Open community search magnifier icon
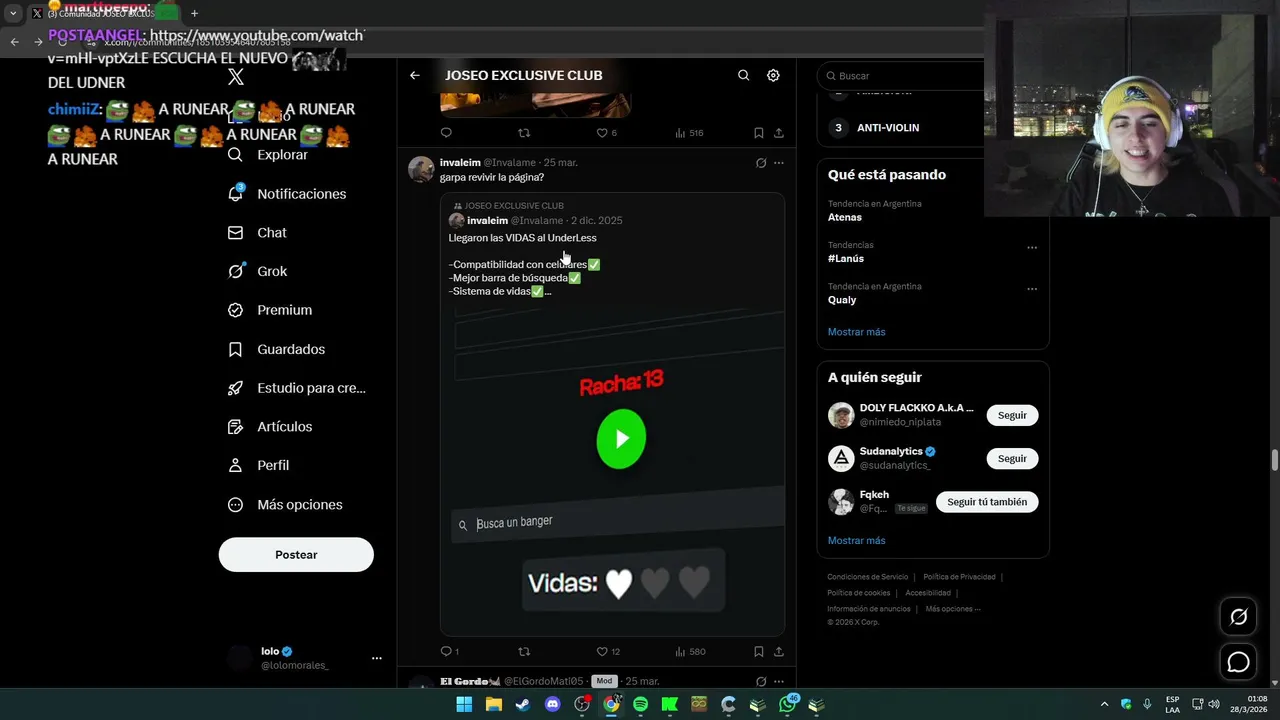Screen dimensions: 1280x720 [x=743, y=75]
